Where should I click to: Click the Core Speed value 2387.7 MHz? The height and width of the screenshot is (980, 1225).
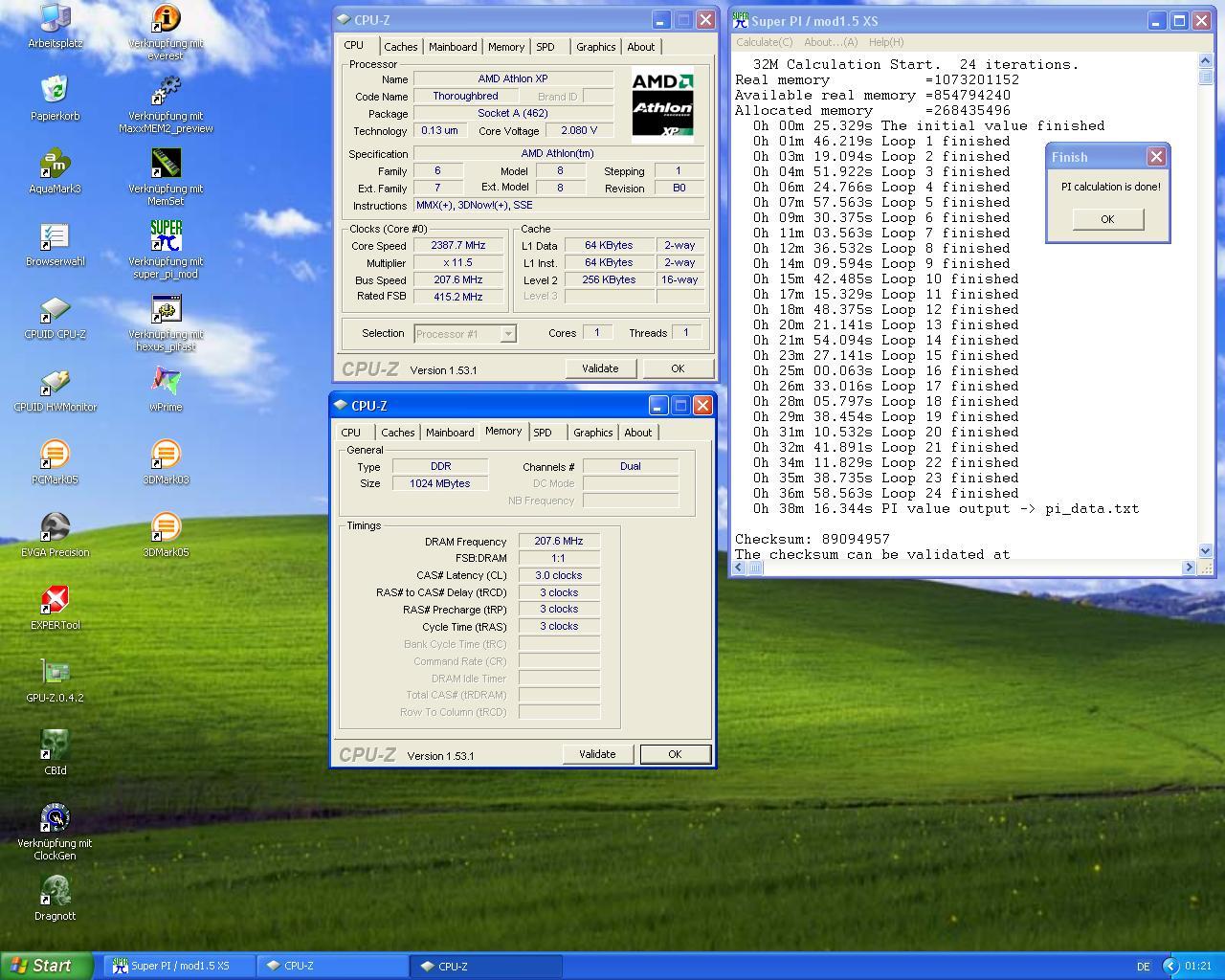click(458, 245)
